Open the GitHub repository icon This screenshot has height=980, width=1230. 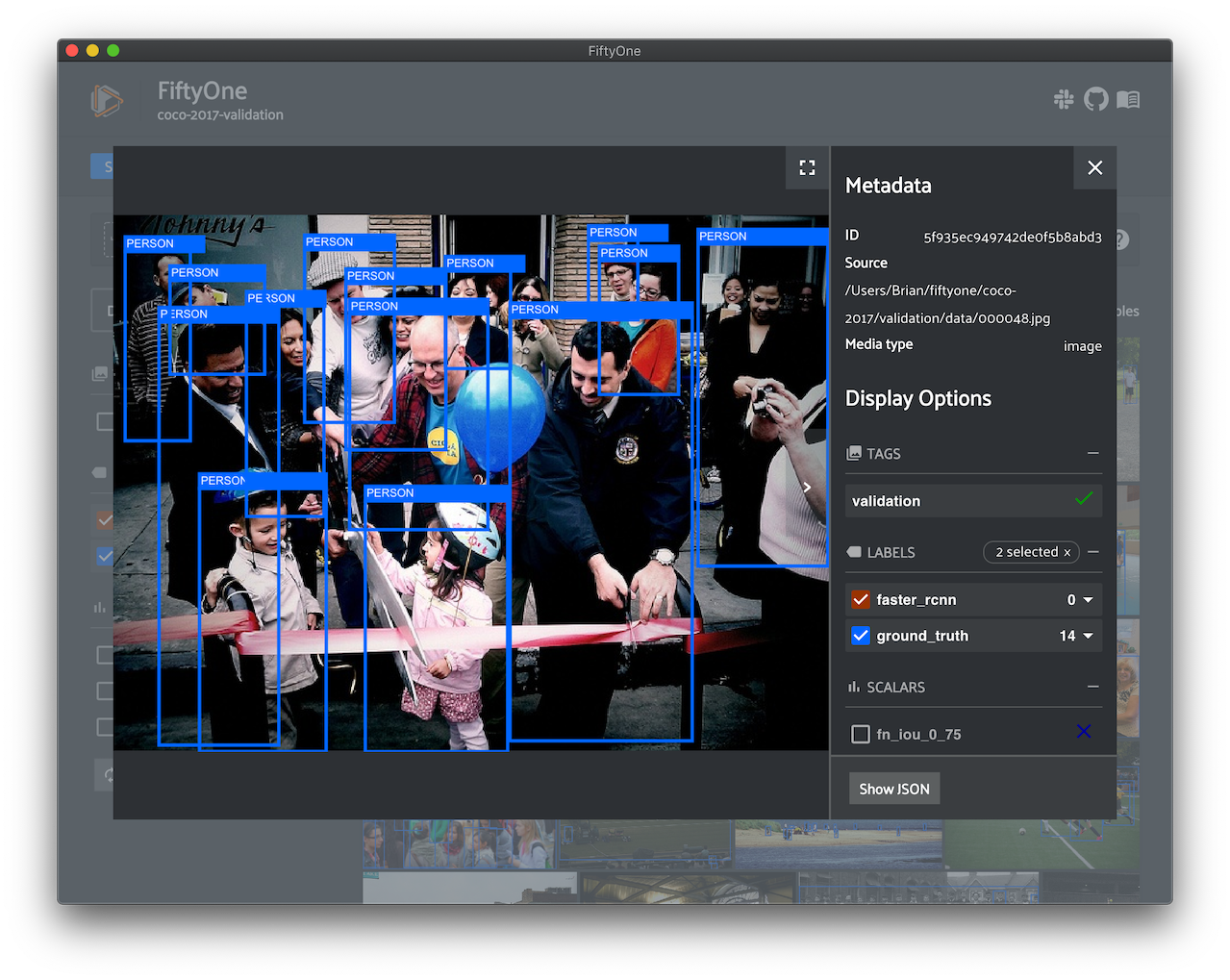coord(1095,99)
